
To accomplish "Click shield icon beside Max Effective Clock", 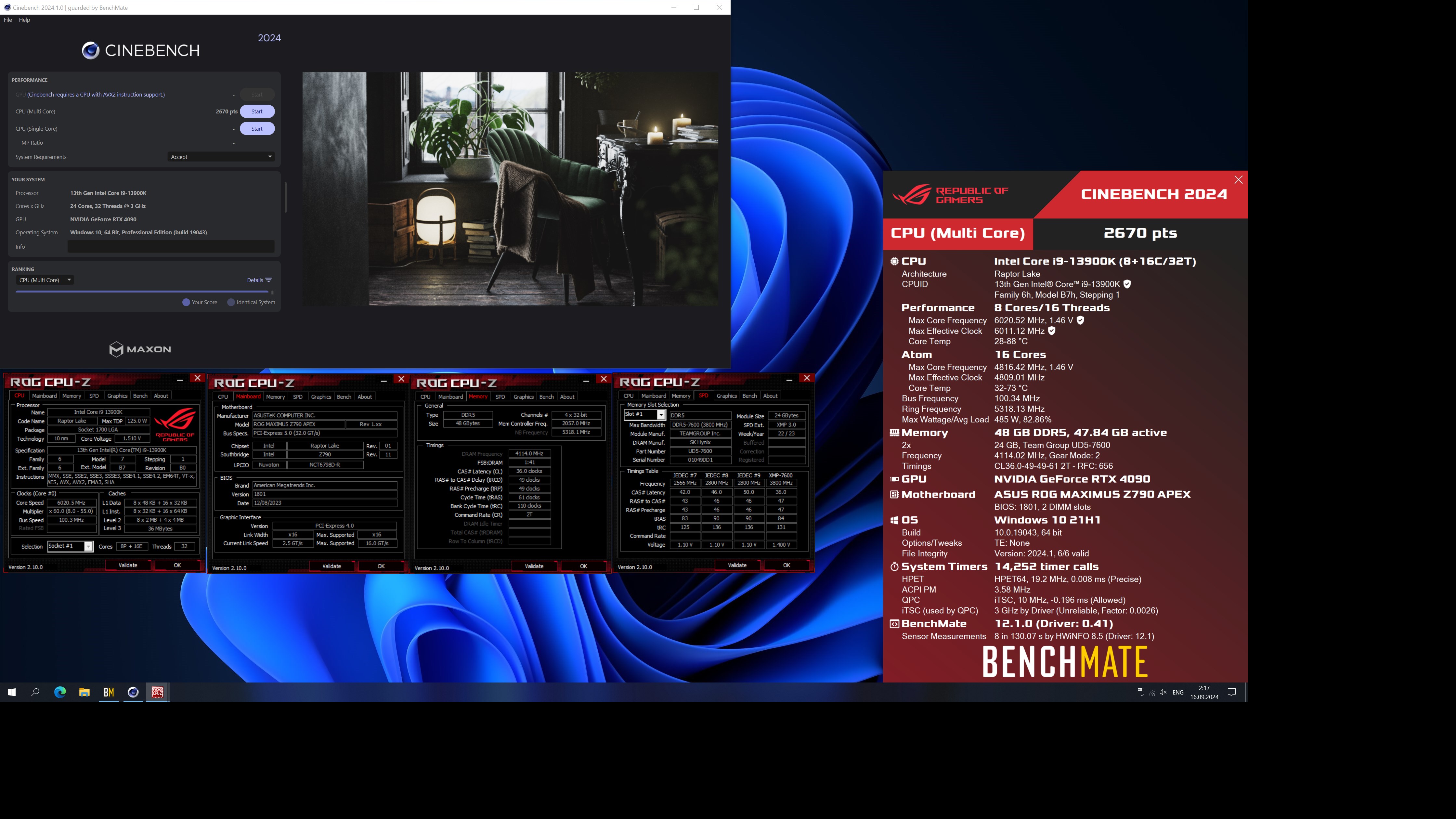I will [1052, 331].
